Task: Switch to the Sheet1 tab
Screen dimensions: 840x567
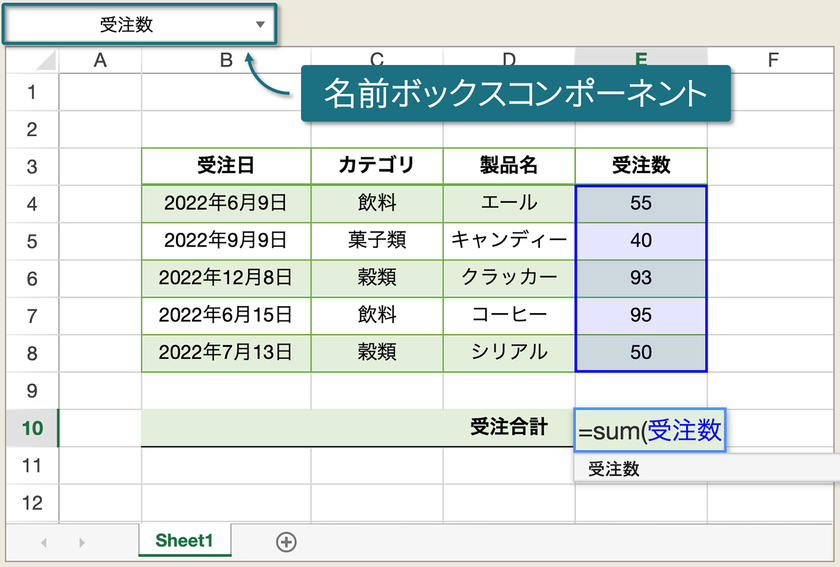Action: (x=184, y=541)
